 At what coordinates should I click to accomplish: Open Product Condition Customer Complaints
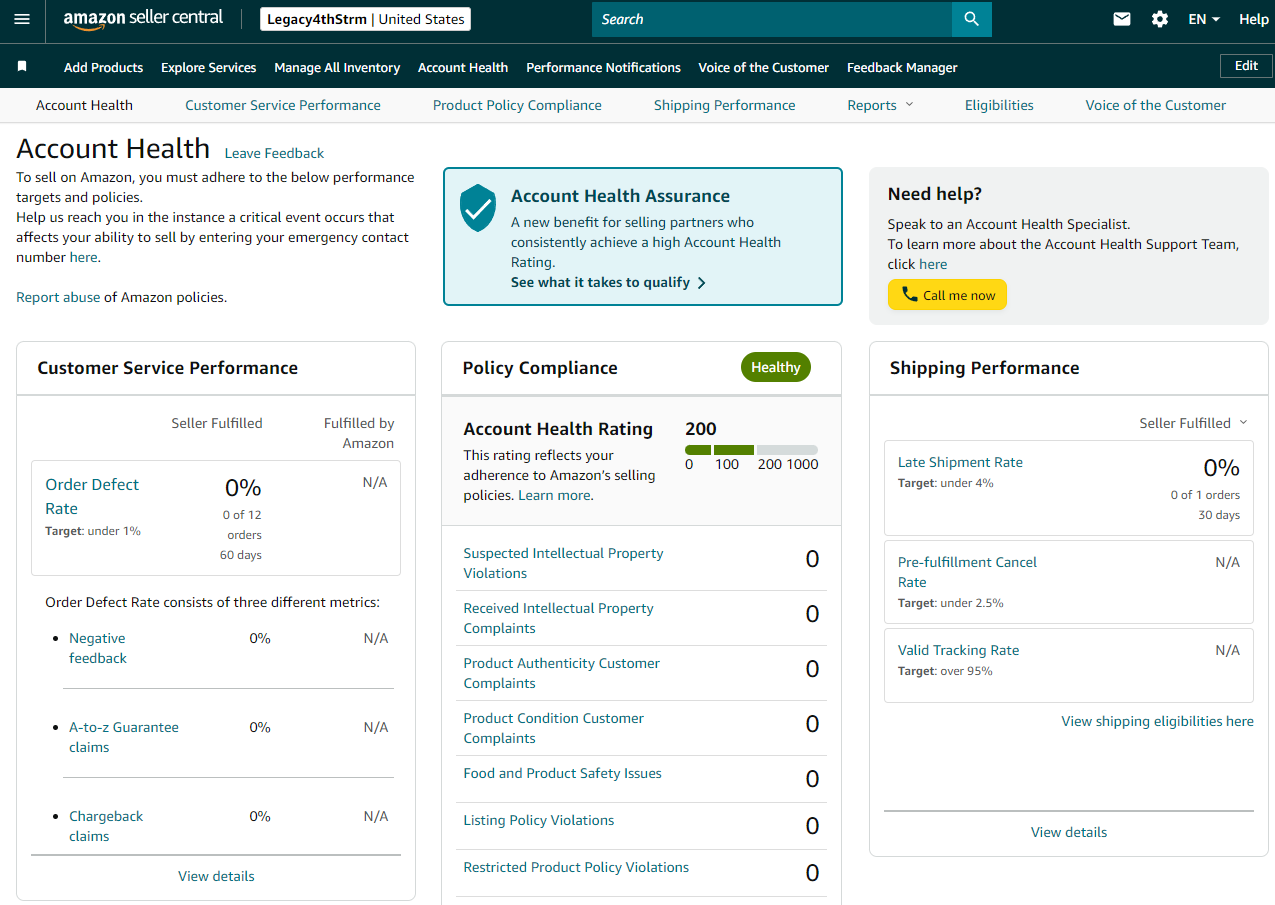(553, 728)
